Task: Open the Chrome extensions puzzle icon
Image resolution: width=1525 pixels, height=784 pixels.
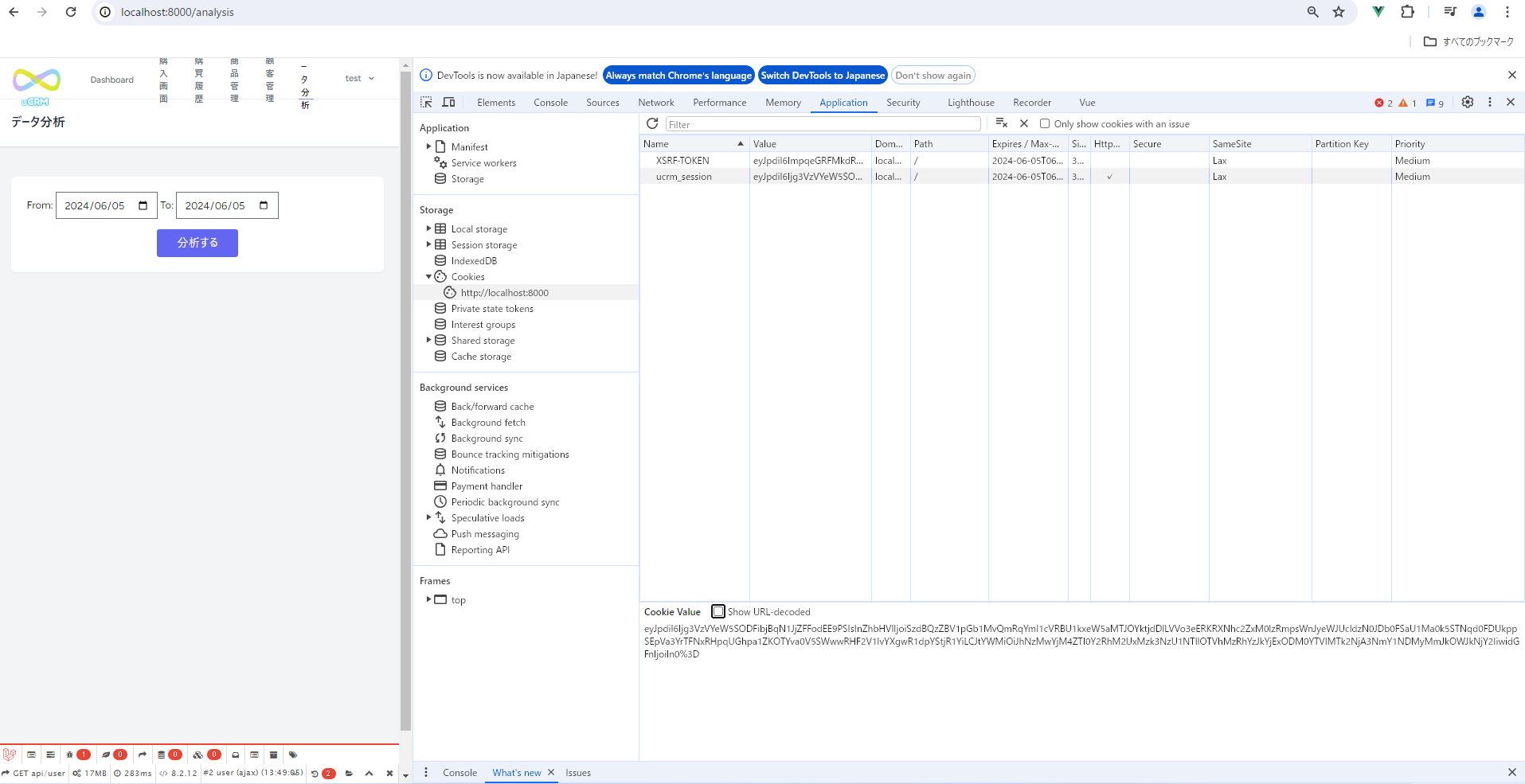Action: (x=1407, y=12)
